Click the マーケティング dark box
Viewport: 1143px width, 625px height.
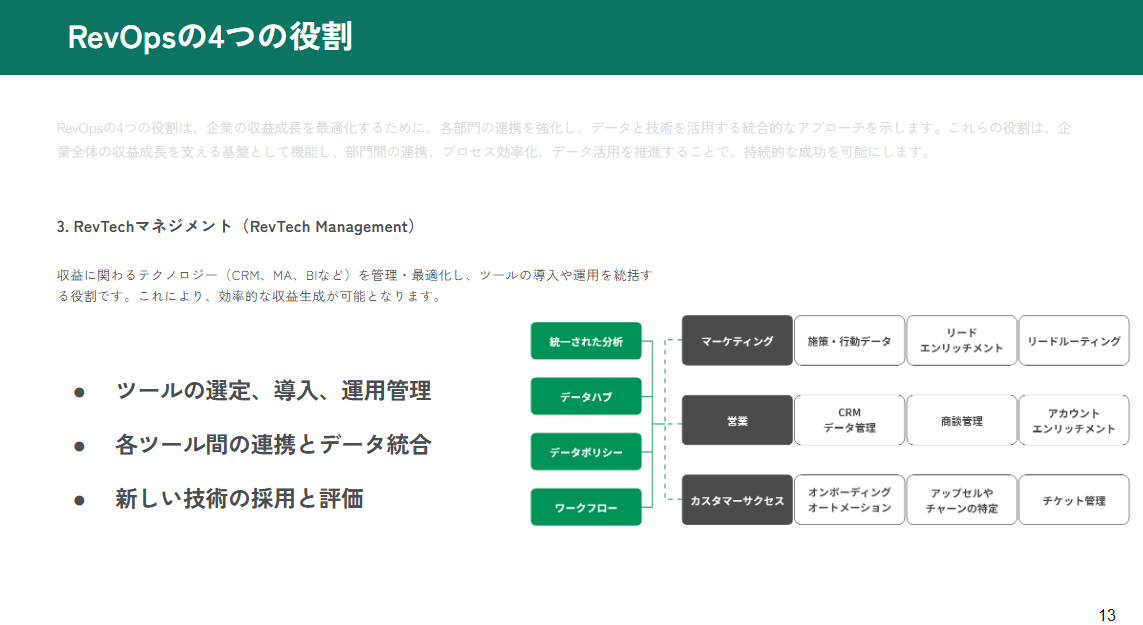[737, 341]
